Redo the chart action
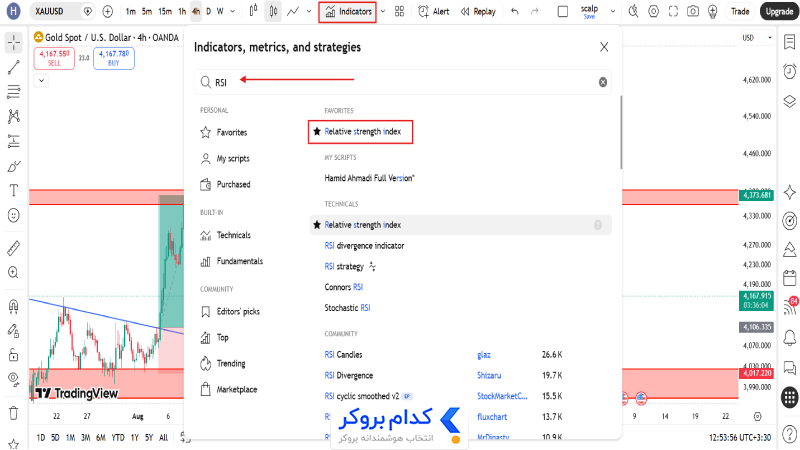 click(534, 11)
